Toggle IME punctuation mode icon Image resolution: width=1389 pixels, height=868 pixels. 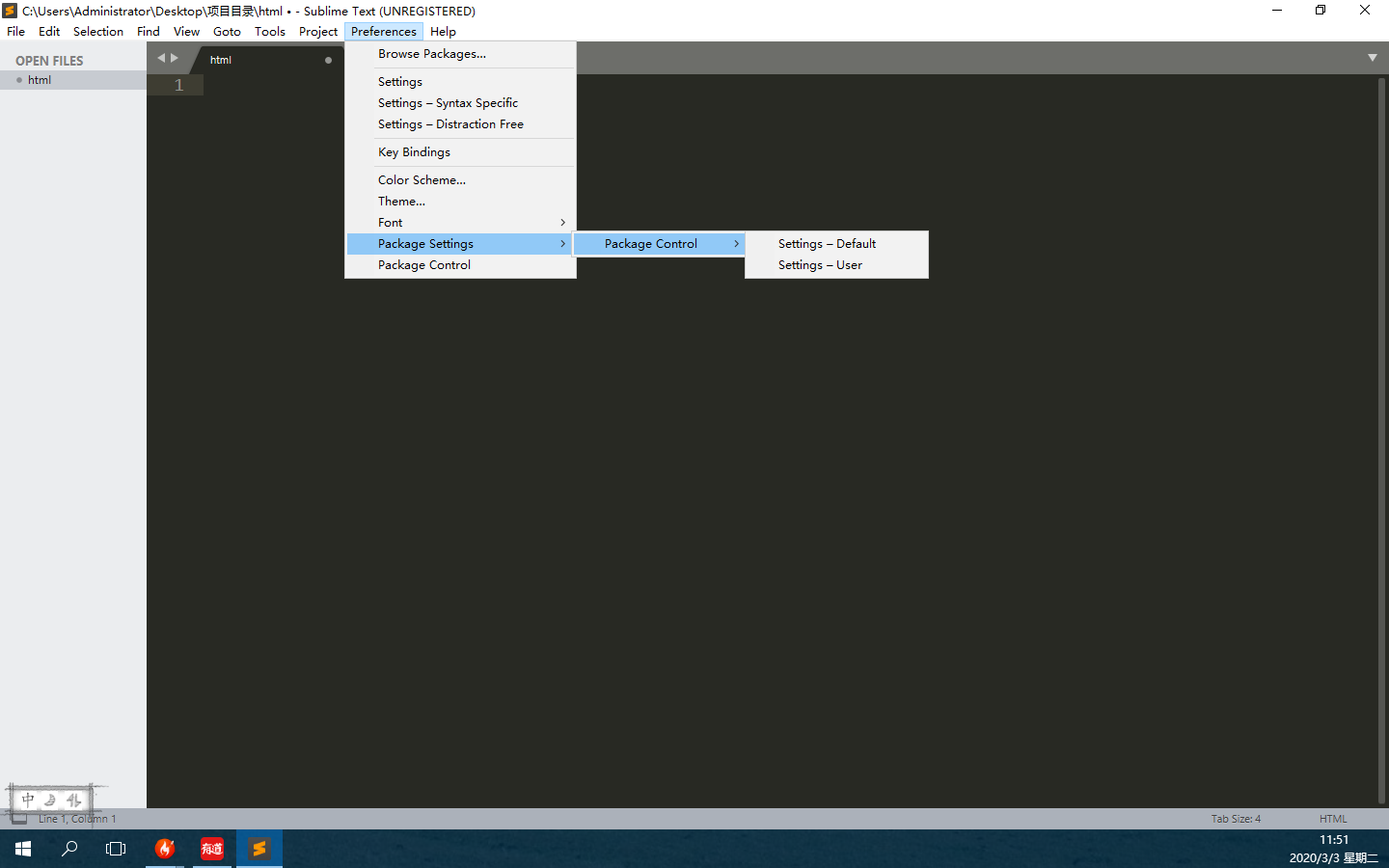click(73, 800)
